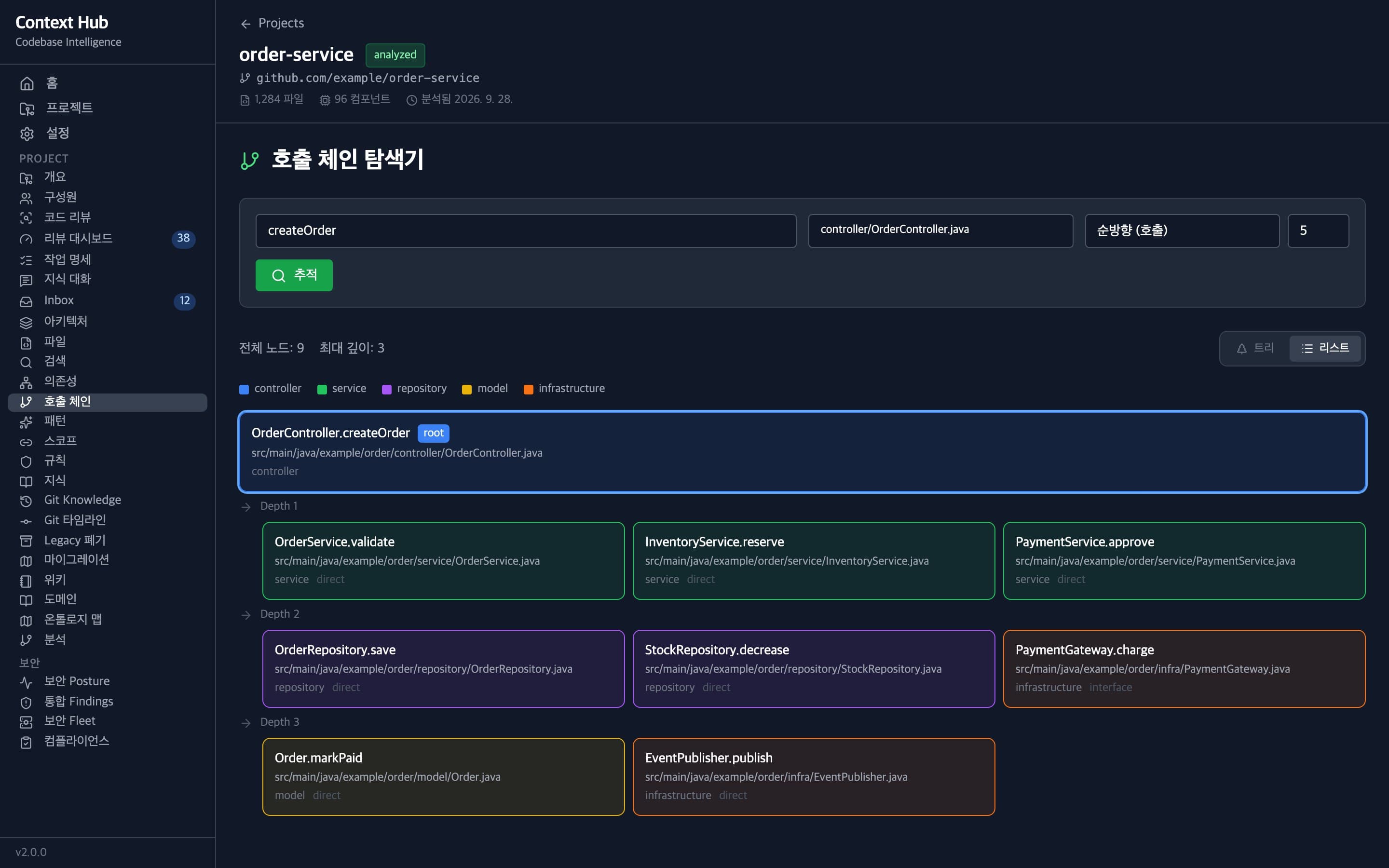Screen dimensions: 1389x868
Task: Open the Review Dashboard (리뷰 대시보드) gauge icon
Action: [x=26, y=239]
